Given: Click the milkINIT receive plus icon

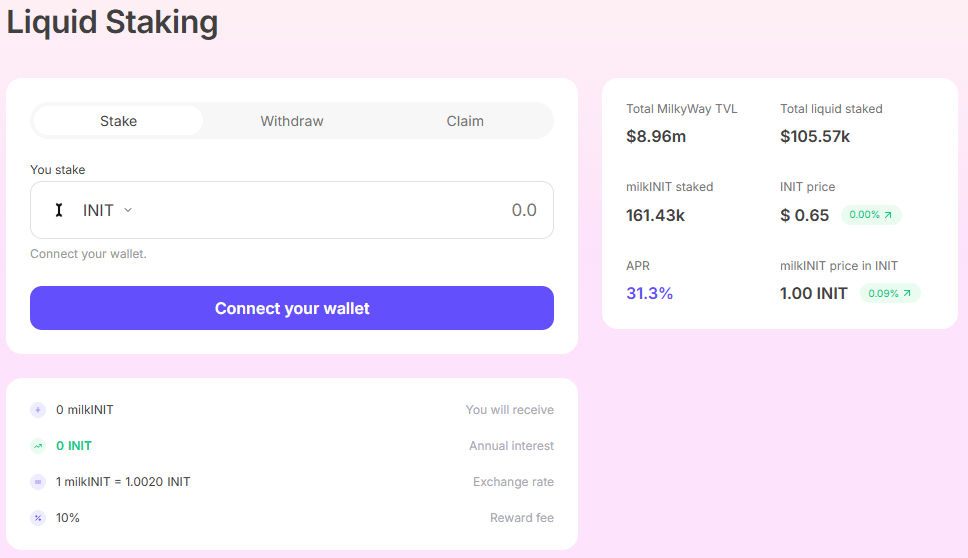Looking at the screenshot, I should (x=38, y=410).
